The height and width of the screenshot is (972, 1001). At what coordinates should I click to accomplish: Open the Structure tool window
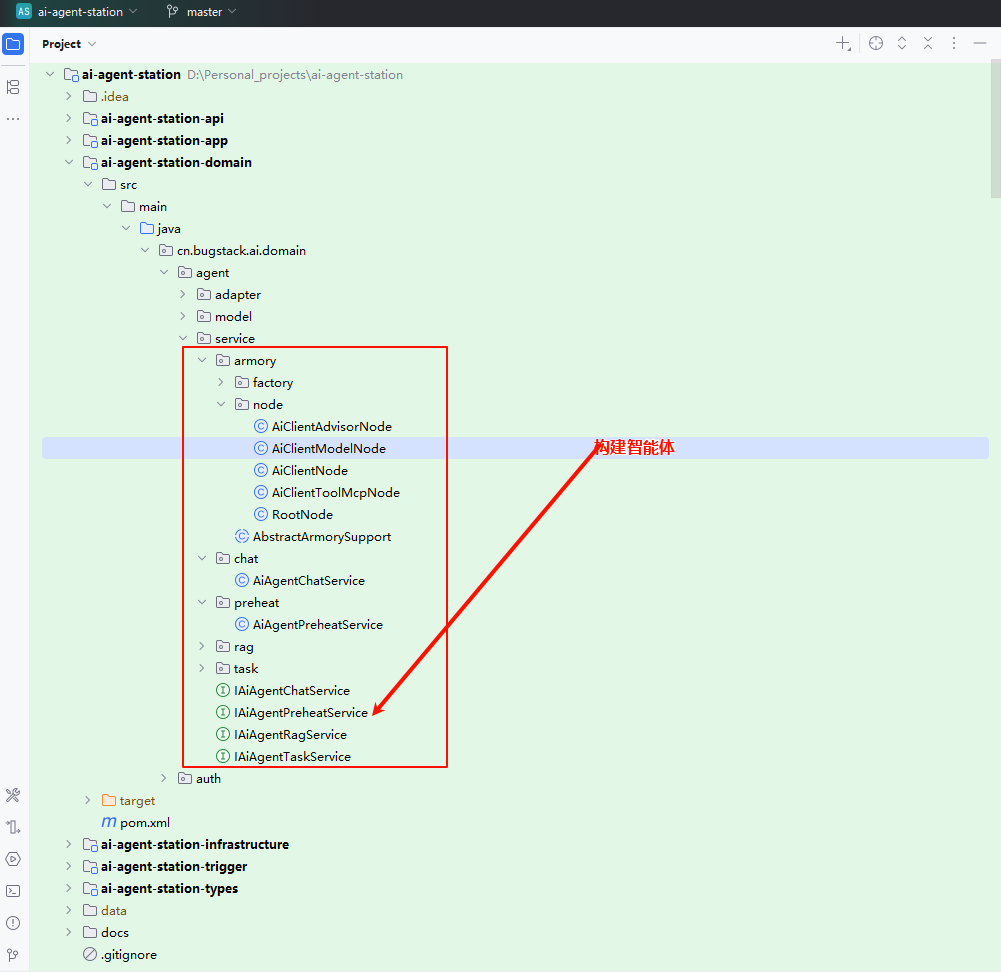(x=13, y=87)
